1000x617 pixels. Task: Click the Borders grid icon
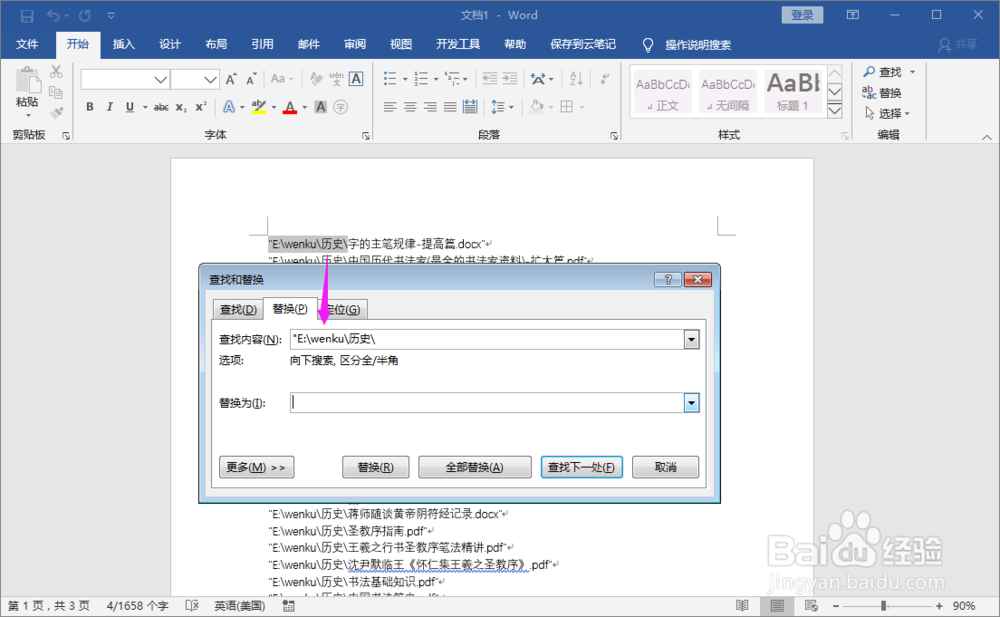click(x=566, y=107)
